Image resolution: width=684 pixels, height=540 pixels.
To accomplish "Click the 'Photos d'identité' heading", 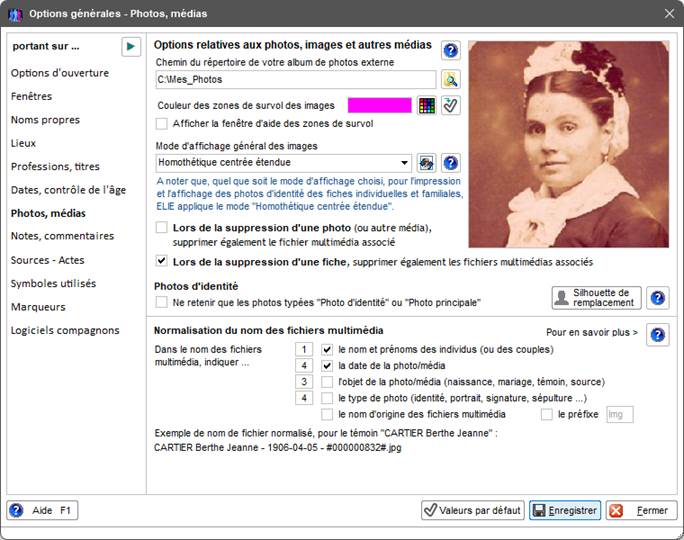I will (x=196, y=287).
